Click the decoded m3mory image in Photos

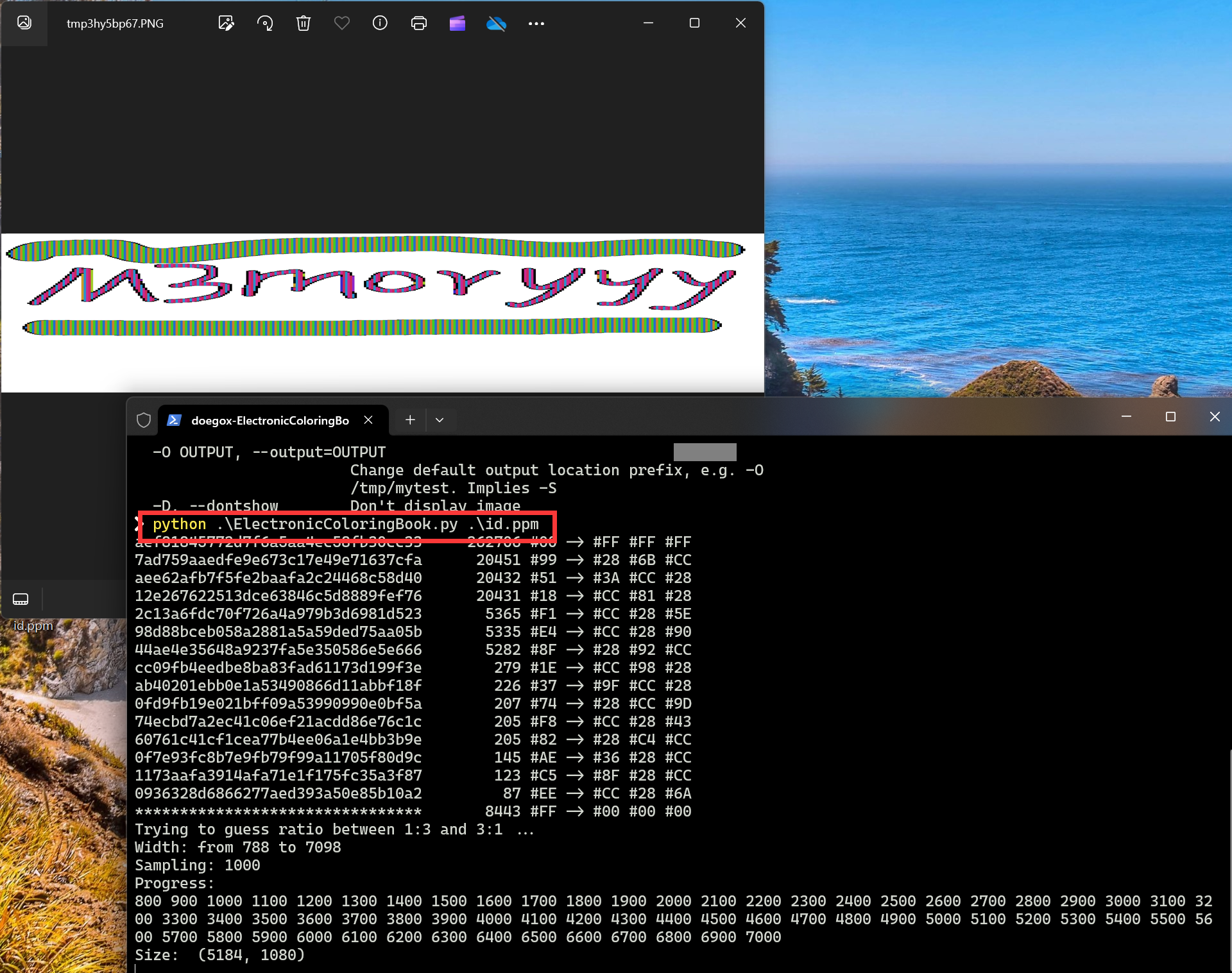click(x=382, y=313)
